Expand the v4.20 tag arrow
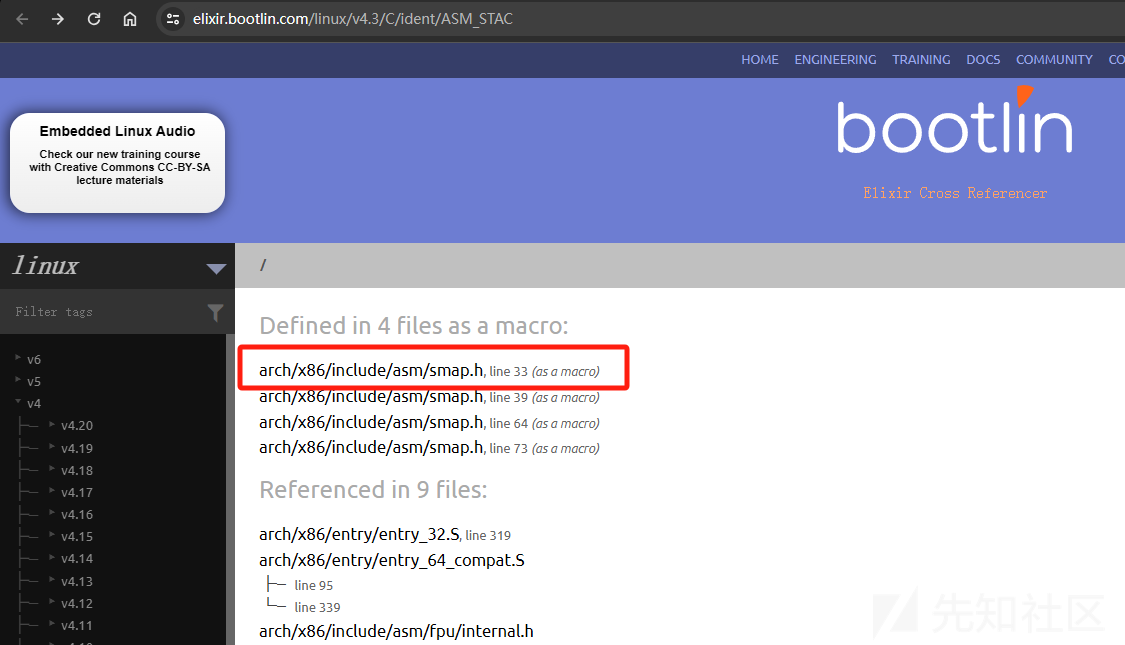This screenshot has width=1125, height=645. click(52, 424)
